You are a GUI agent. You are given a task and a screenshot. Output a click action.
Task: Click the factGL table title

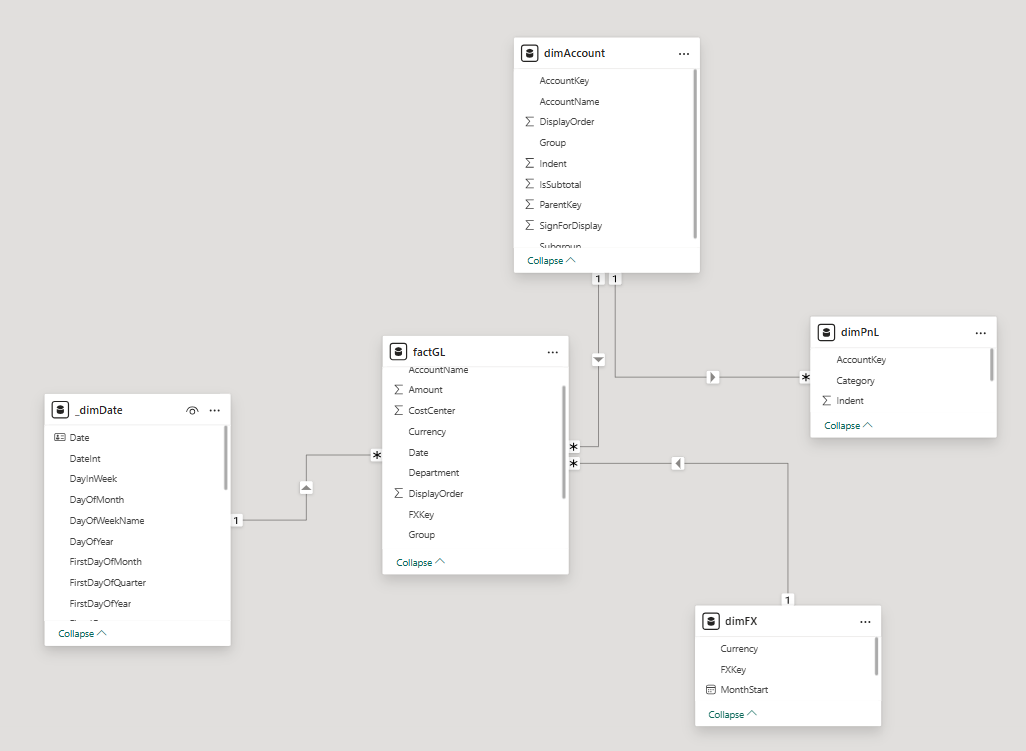pos(429,352)
